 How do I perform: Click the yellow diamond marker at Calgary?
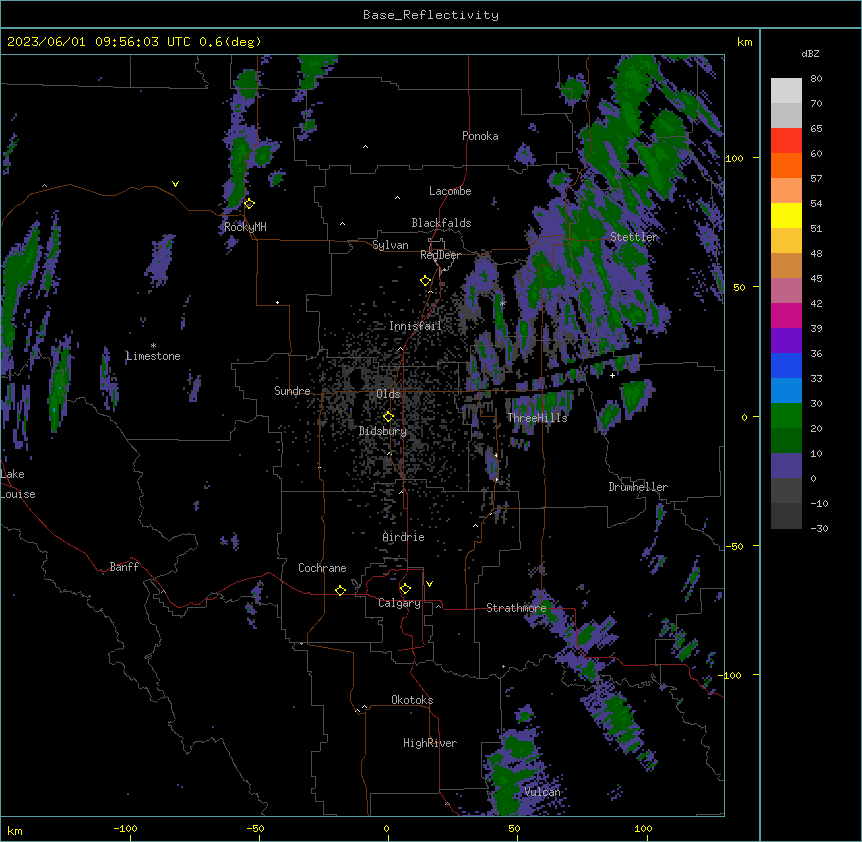[405, 589]
